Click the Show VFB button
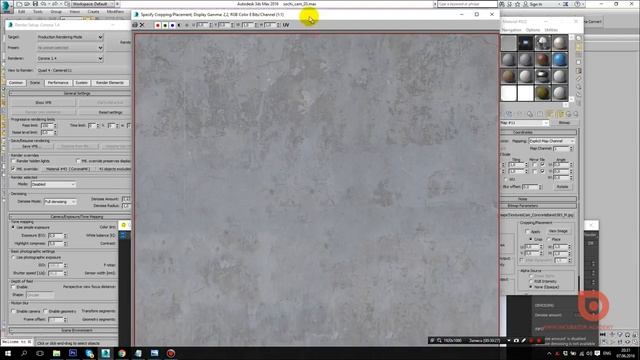Viewport: 640px width, 360px height. (43, 102)
